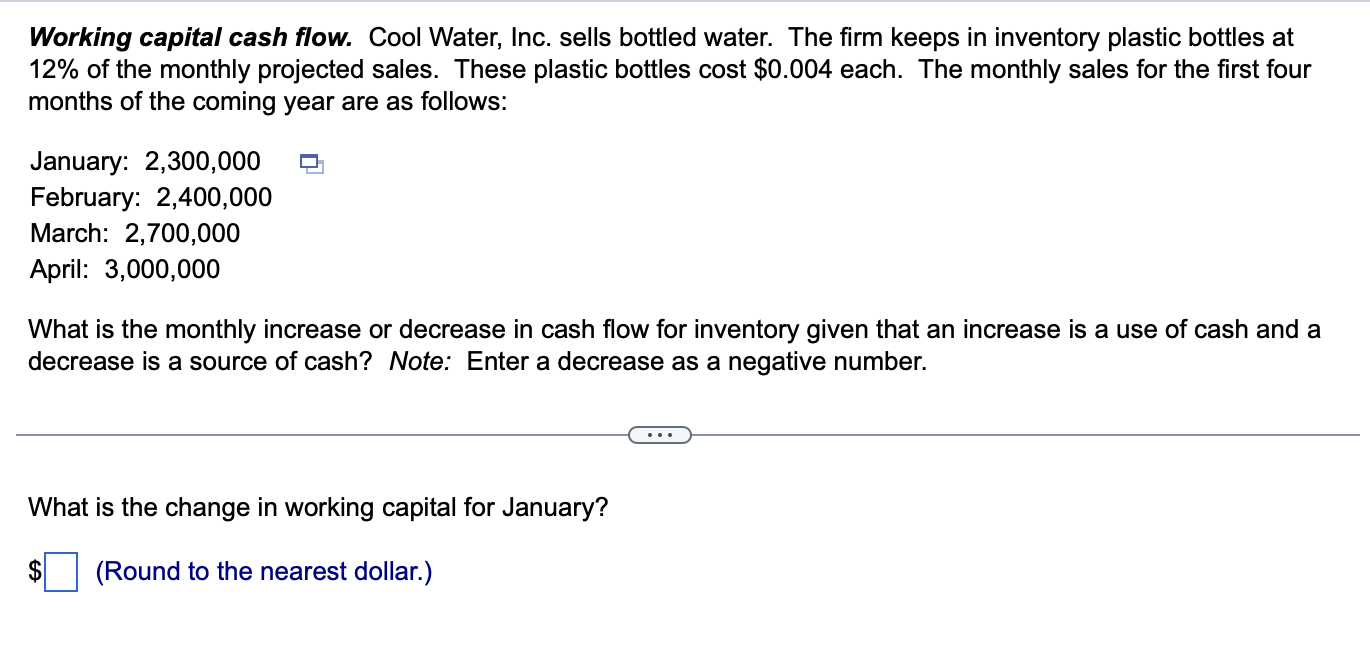Viewport: 1370px width, 666px height.
Task: Click the dollar sign beside the answer box
Action: 35,572
